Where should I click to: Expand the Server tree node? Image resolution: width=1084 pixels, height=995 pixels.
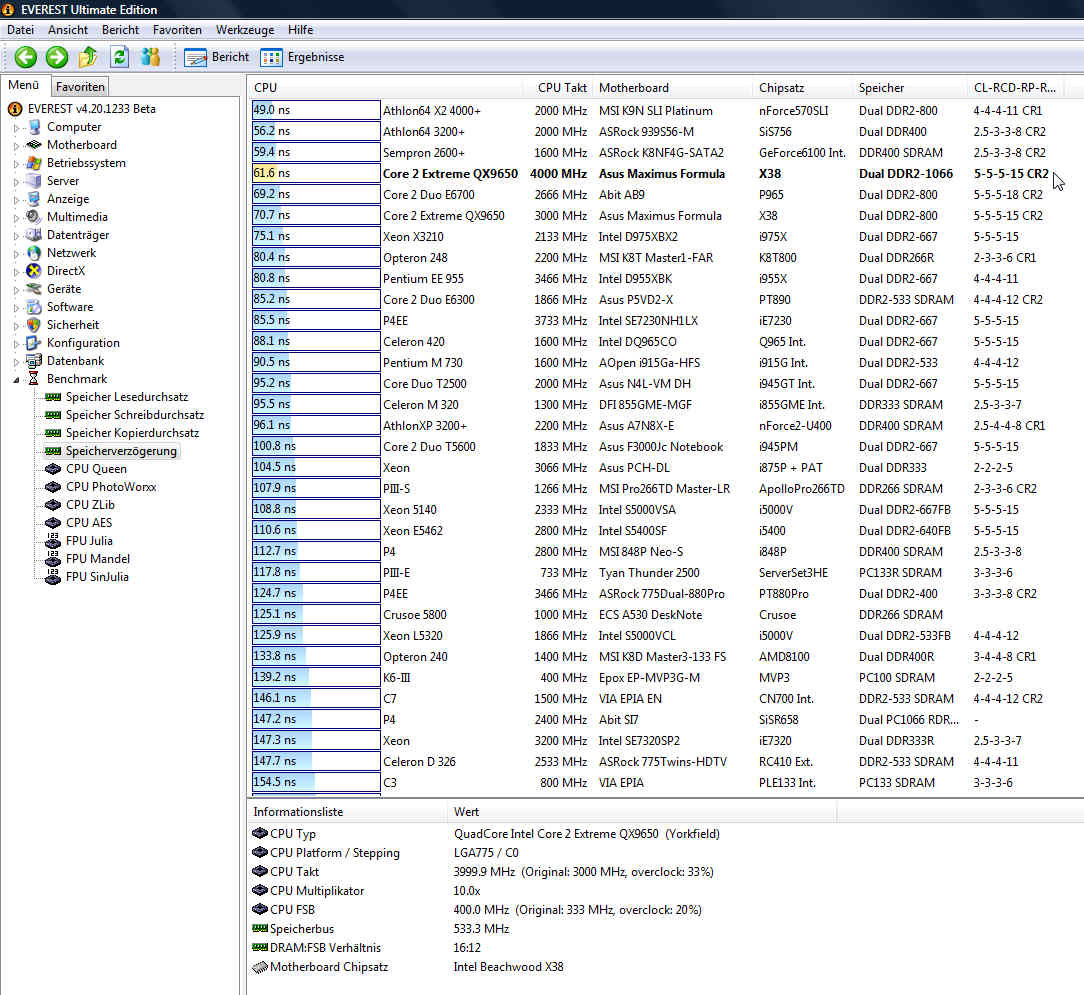click(x=17, y=182)
